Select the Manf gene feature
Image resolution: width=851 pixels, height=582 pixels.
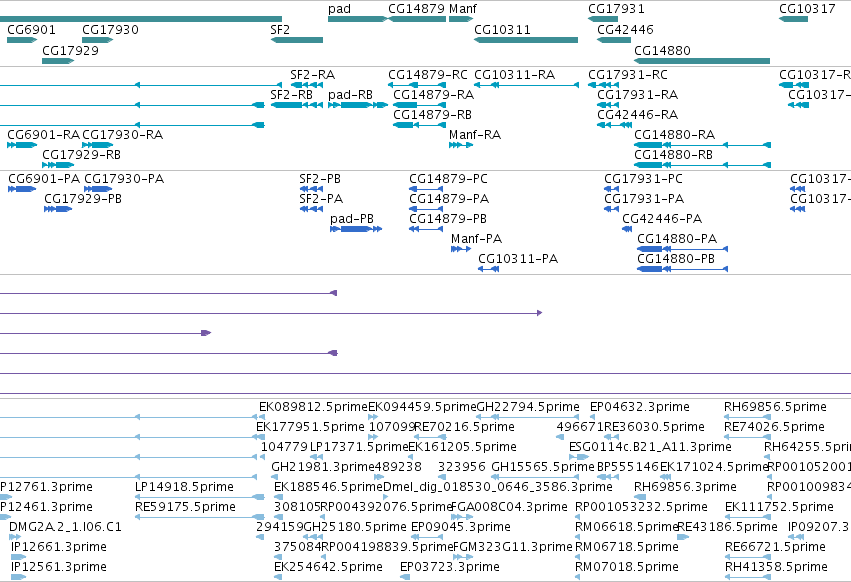pyautogui.click(x=461, y=19)
